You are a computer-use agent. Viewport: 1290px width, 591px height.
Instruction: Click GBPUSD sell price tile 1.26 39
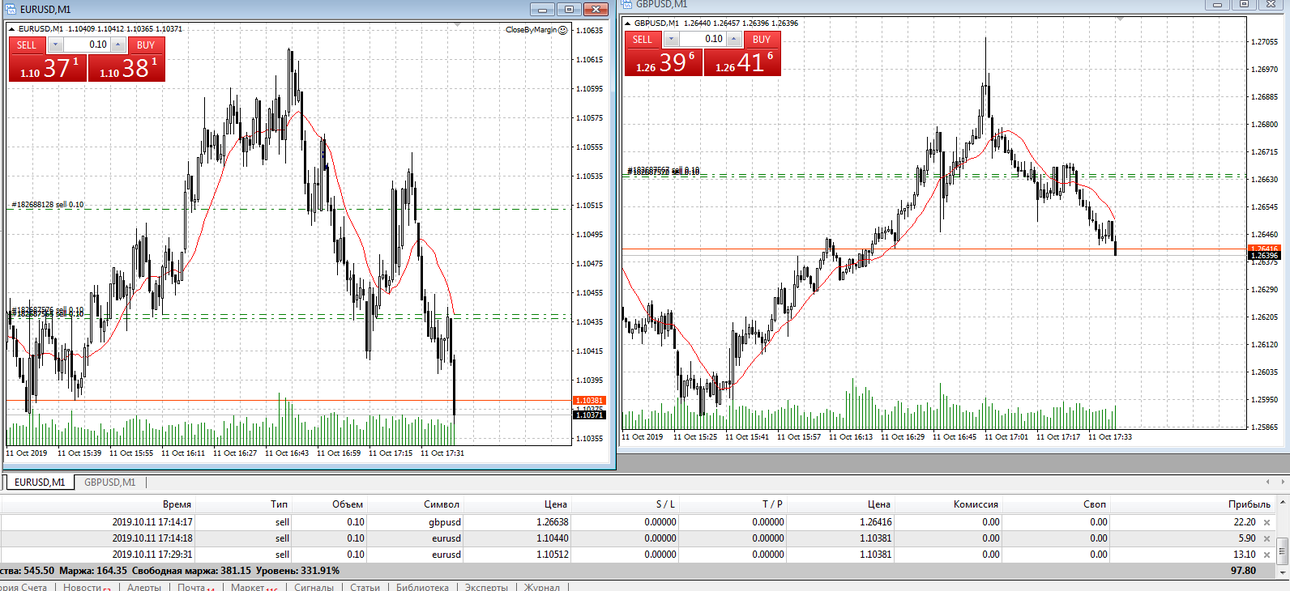[663, 62]
